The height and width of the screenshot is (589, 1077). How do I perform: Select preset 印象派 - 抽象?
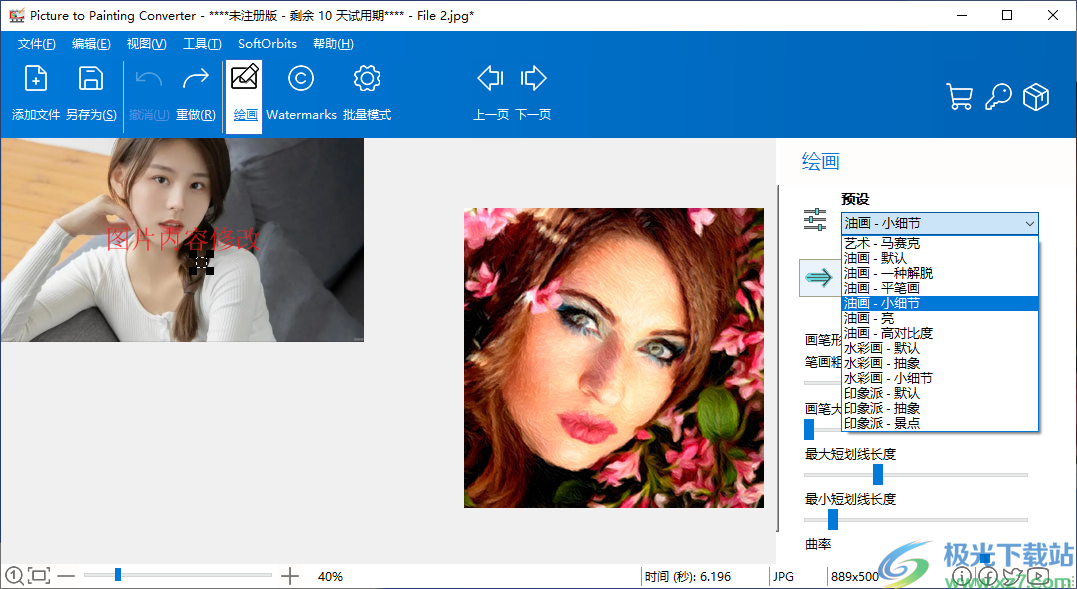940,408
